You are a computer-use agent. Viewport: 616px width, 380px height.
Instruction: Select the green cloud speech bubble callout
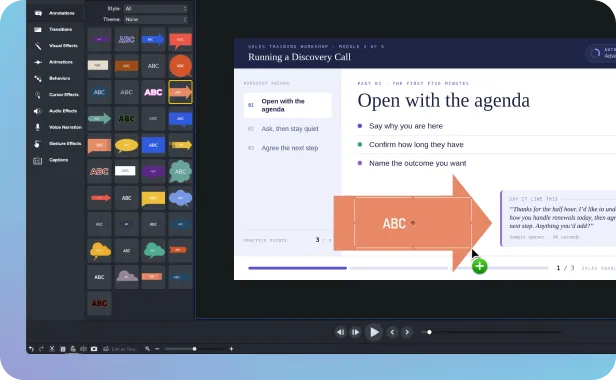153,251
